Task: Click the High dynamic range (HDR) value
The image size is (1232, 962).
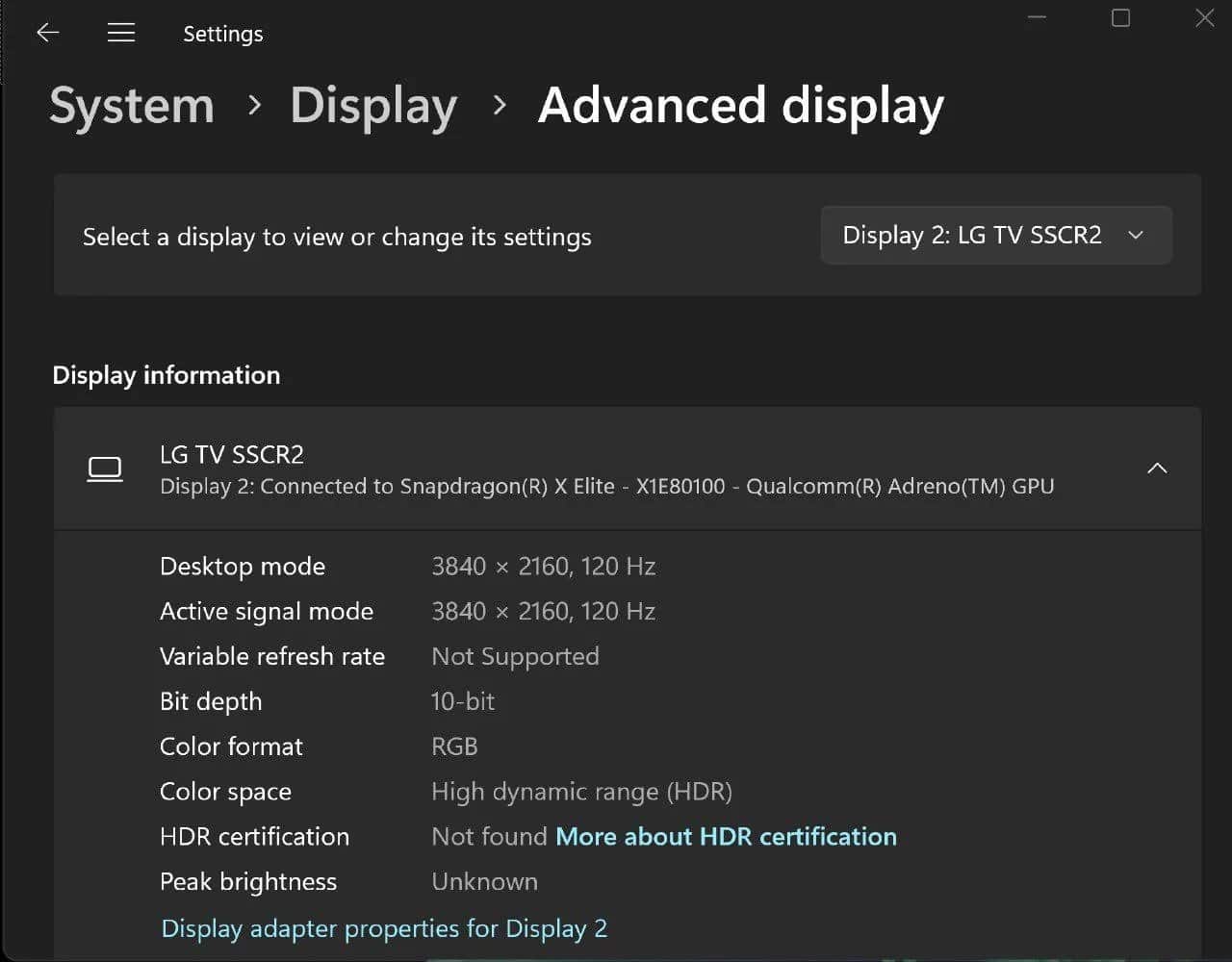Action: pos(581,792)
